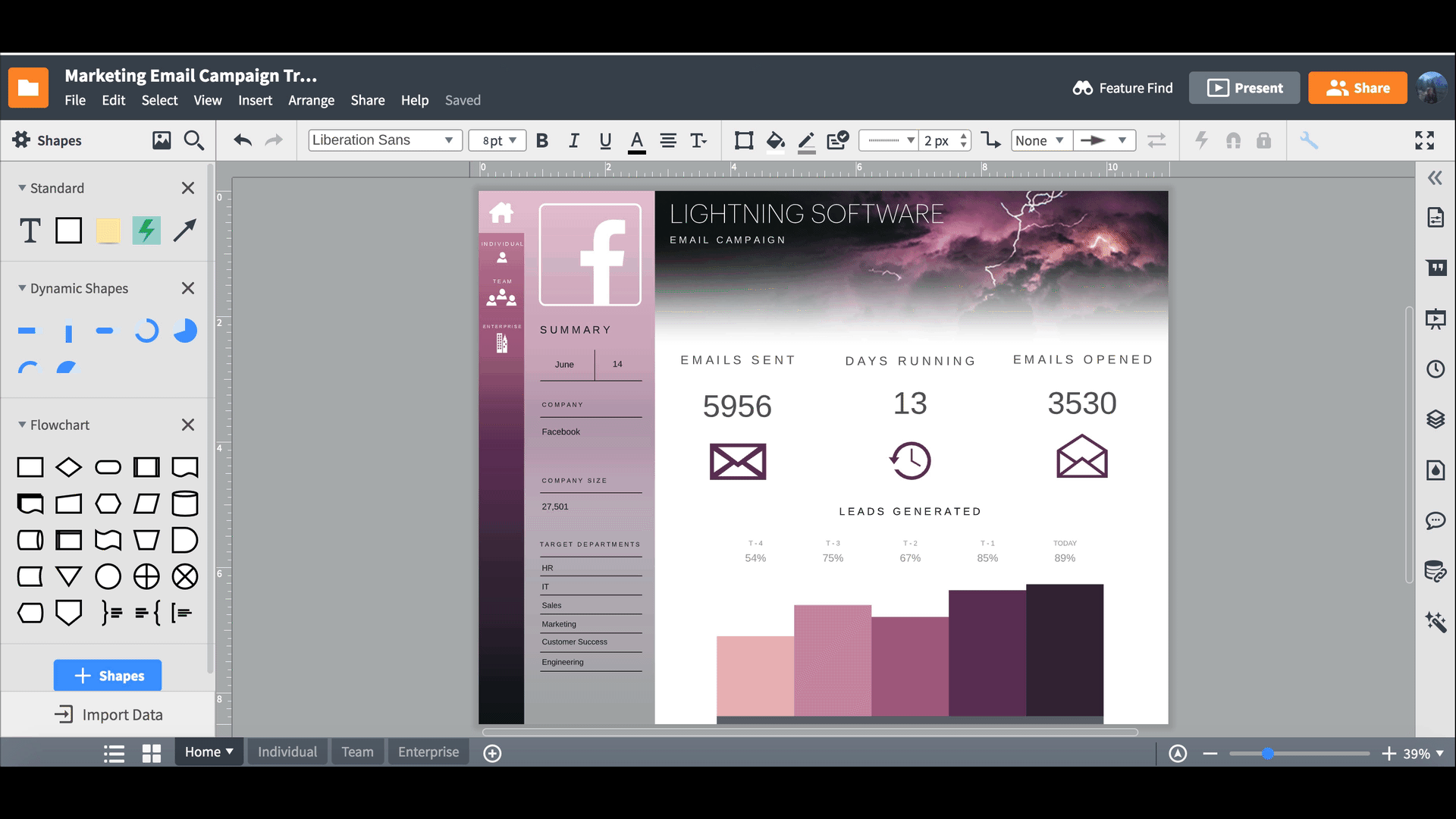The image size is (1456, 819).
Task: Open the linked Data panel
Action: [1436, 572]
